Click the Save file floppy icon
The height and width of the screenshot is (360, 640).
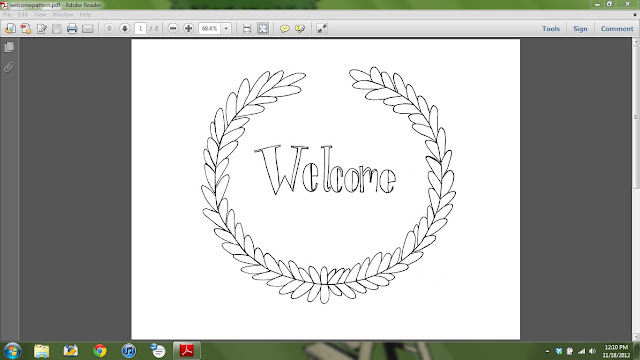pos(57,29)
